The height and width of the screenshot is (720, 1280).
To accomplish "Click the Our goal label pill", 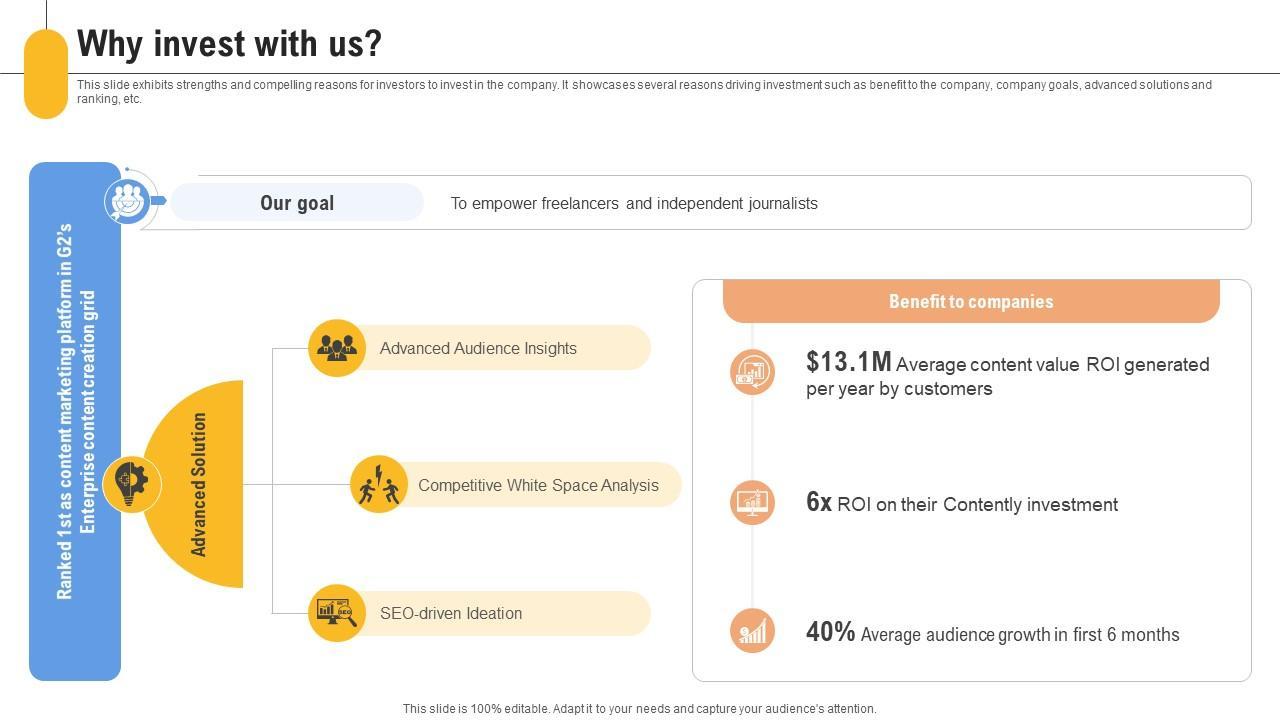I will (297, 203).
